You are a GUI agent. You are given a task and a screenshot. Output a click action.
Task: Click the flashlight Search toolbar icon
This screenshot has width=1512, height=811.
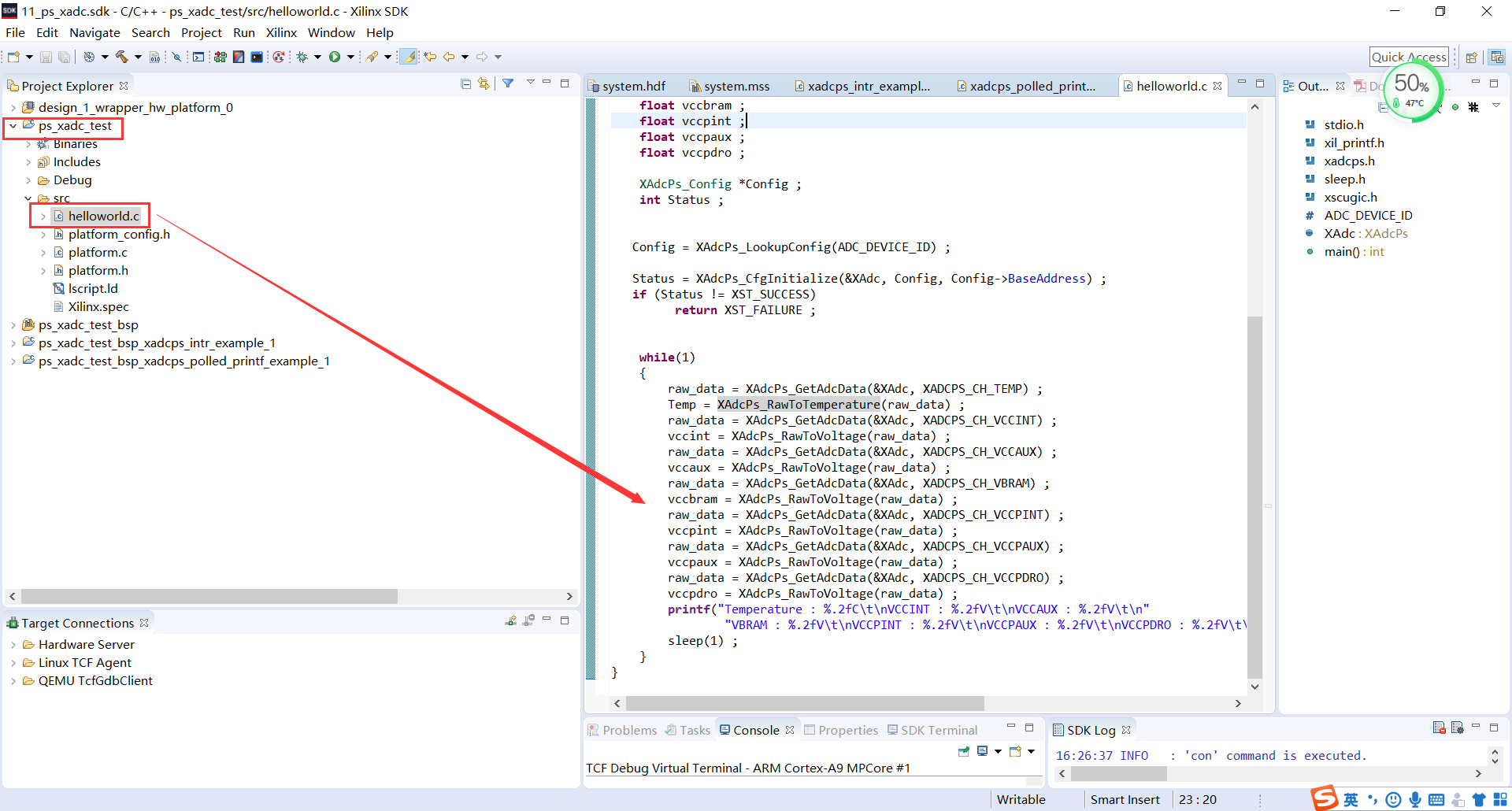click(372, 57)
